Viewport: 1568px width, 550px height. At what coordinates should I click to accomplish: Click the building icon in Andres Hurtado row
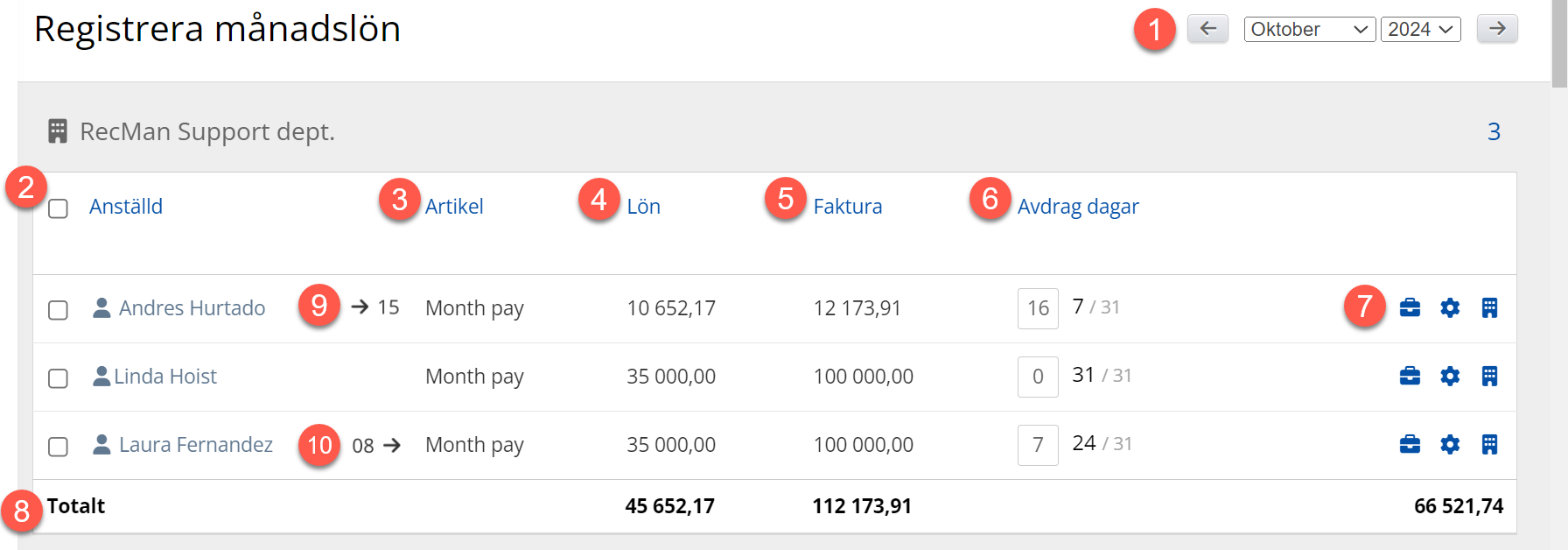(1489, 308)
